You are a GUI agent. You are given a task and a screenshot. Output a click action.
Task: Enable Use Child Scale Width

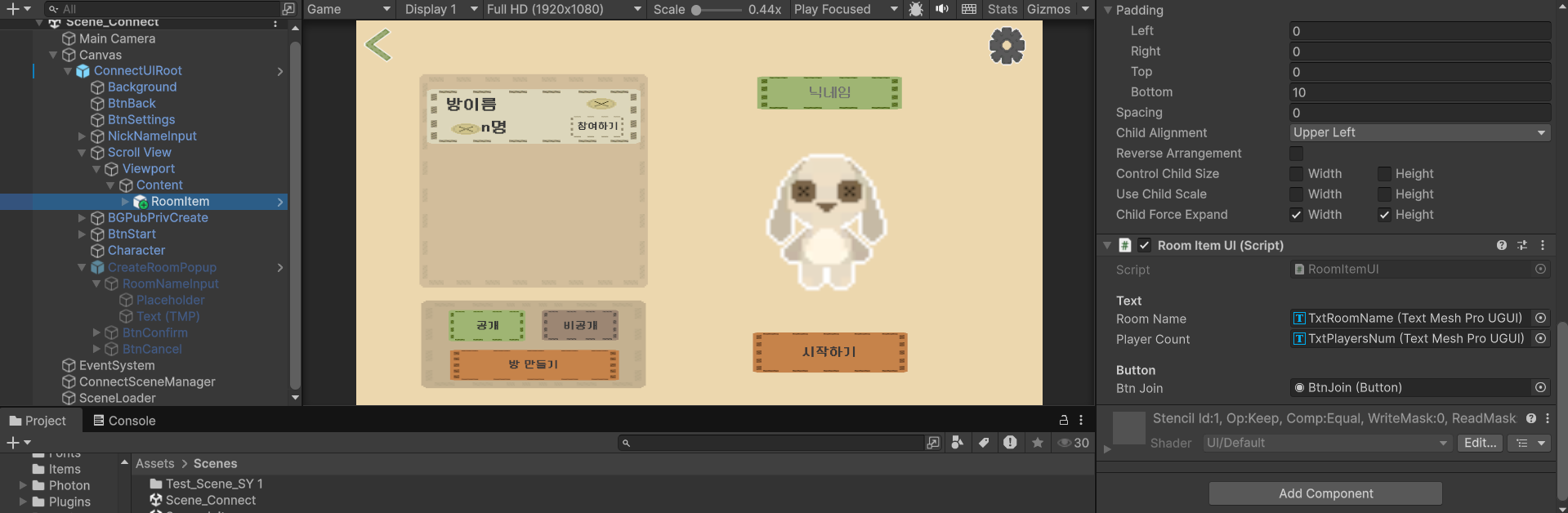pos(1297,194)
